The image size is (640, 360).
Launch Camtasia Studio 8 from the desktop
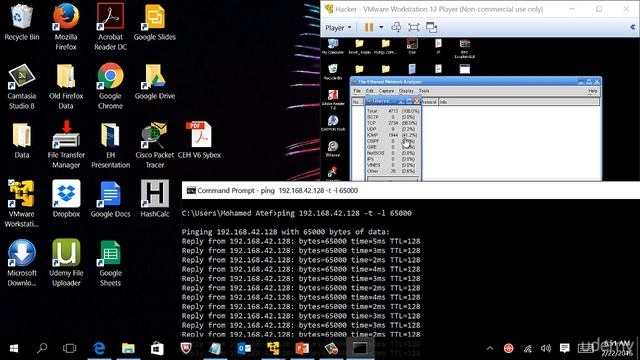pyautogui.click(x=22, y=87)
